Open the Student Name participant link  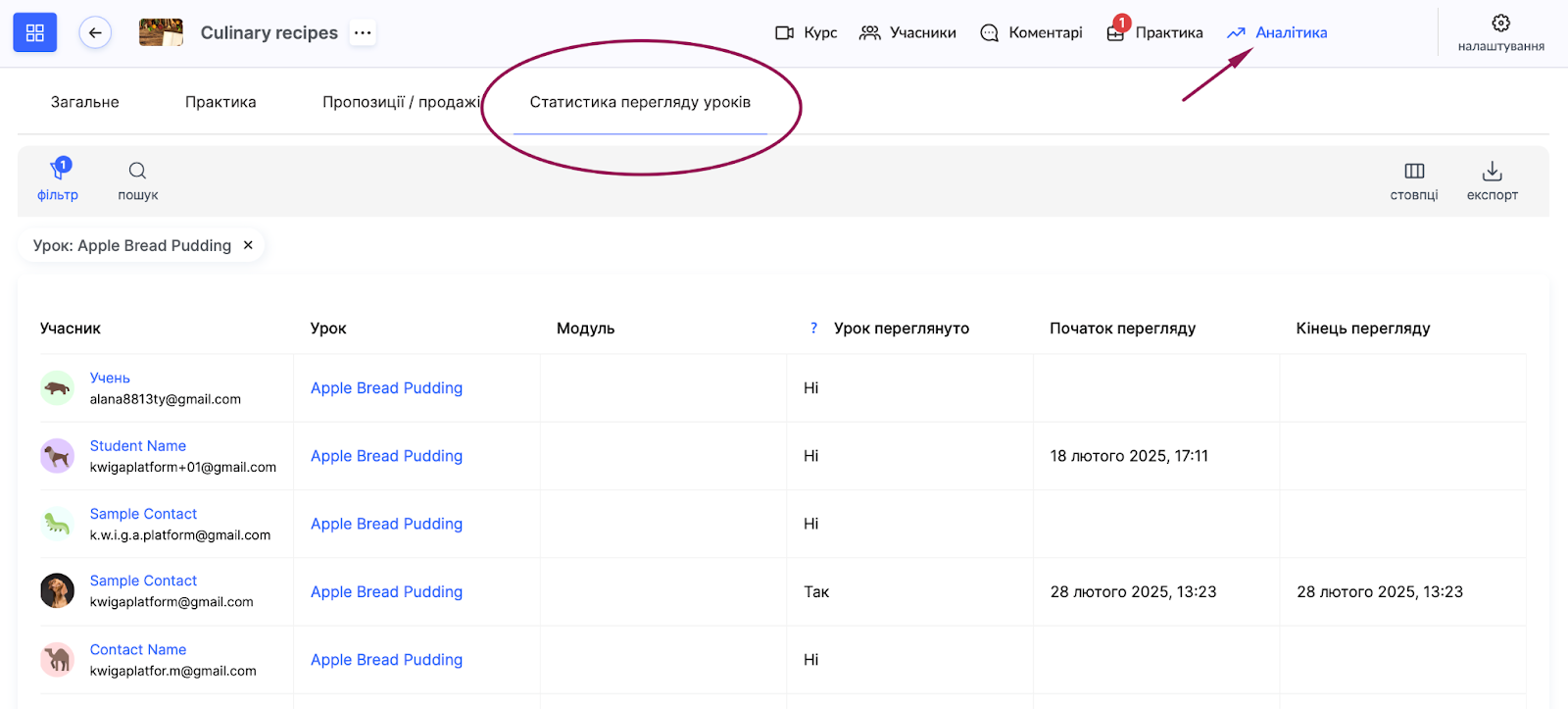tap(138, 446)
